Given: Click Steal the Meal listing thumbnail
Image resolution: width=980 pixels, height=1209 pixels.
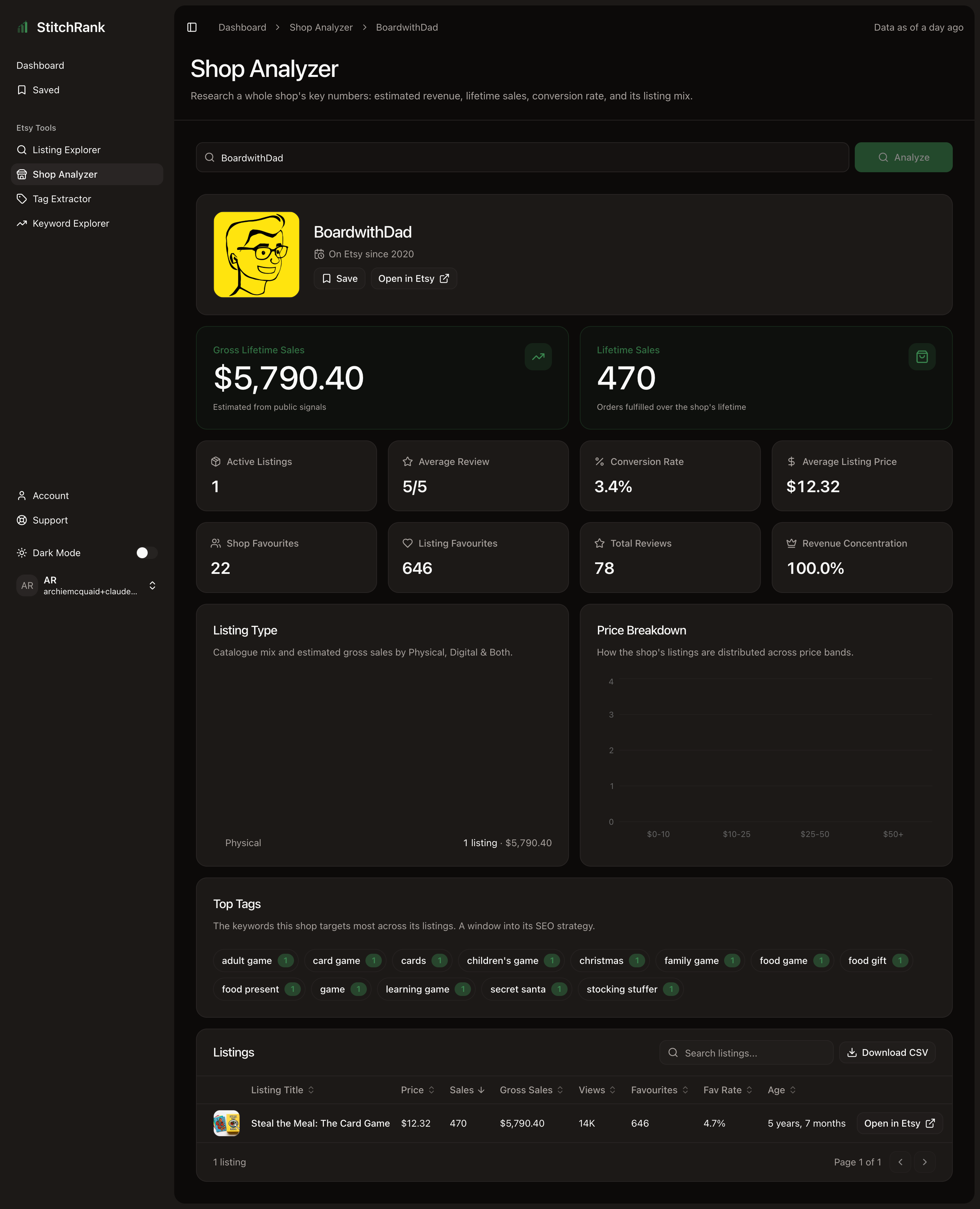Looking at the screenshot, I should [226, 1123].
